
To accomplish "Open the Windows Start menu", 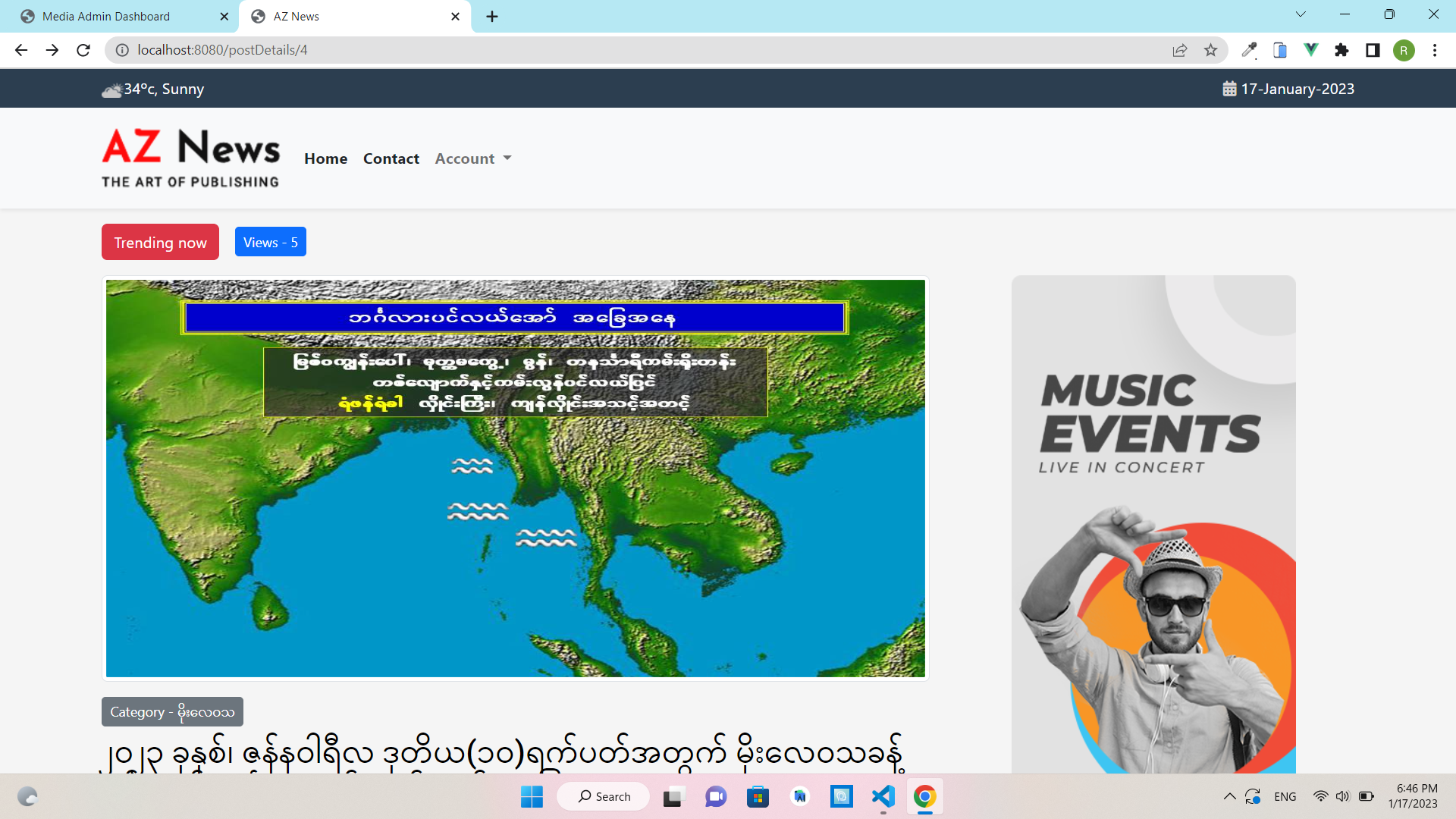I will click(532, 796).
